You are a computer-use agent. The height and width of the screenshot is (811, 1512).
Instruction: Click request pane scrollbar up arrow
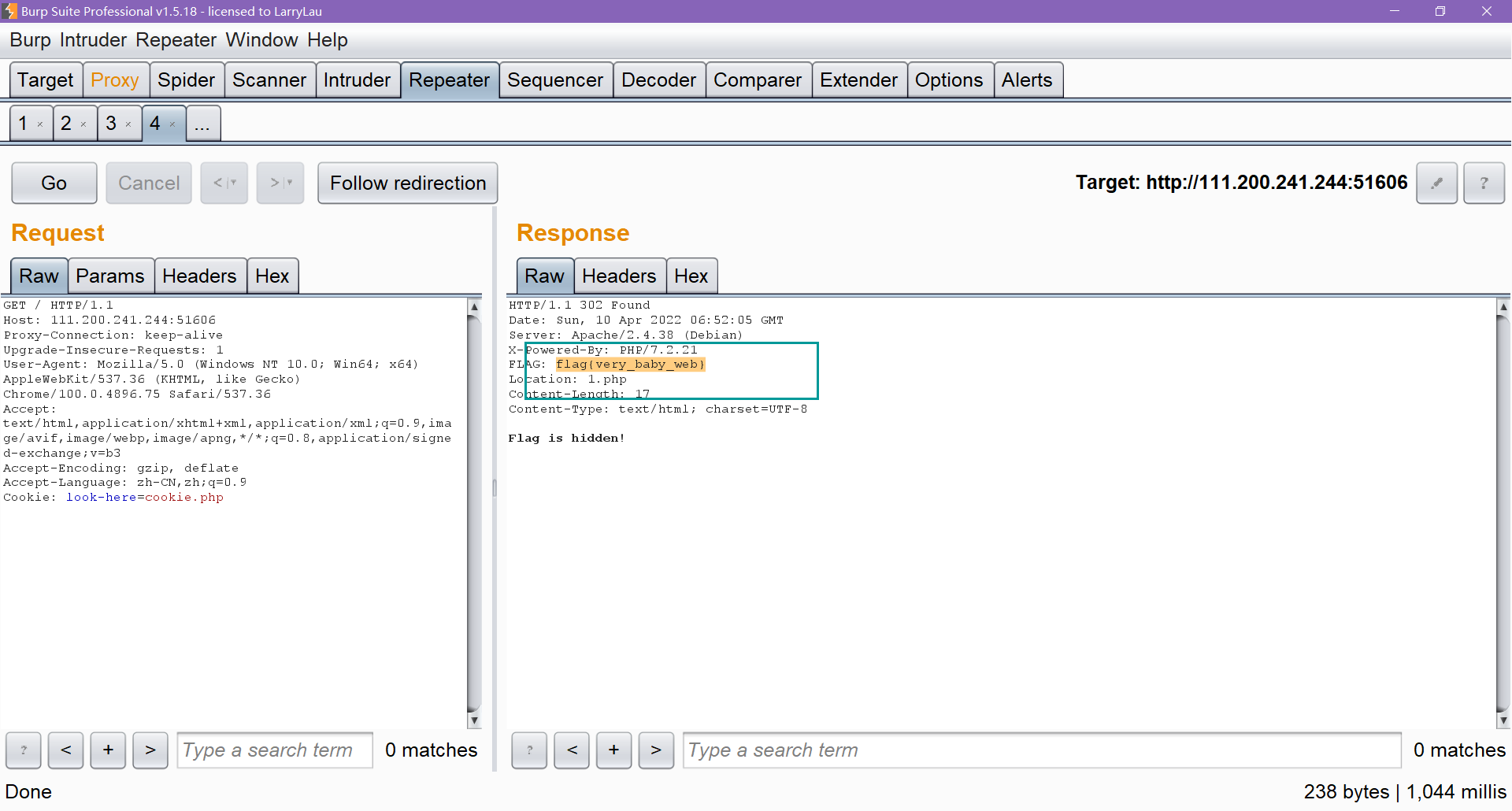pyautogui.click(x=474, y=306)
